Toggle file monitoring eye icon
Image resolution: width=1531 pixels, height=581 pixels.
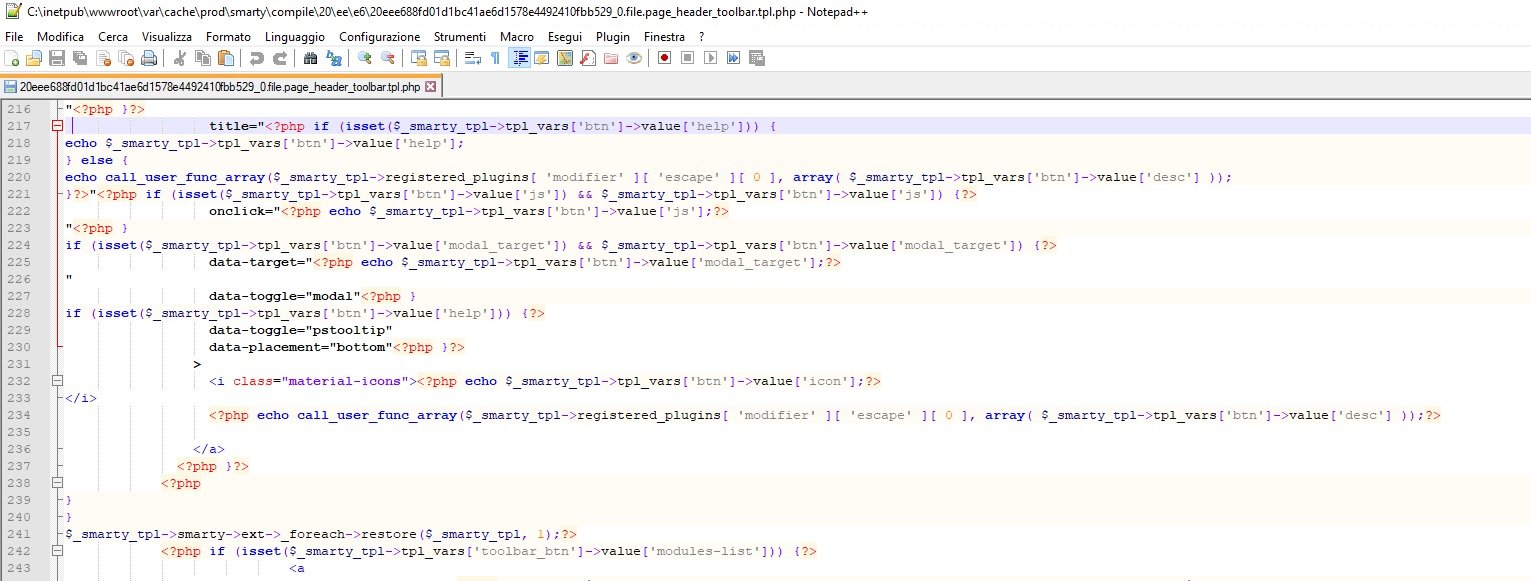point(633,58)
